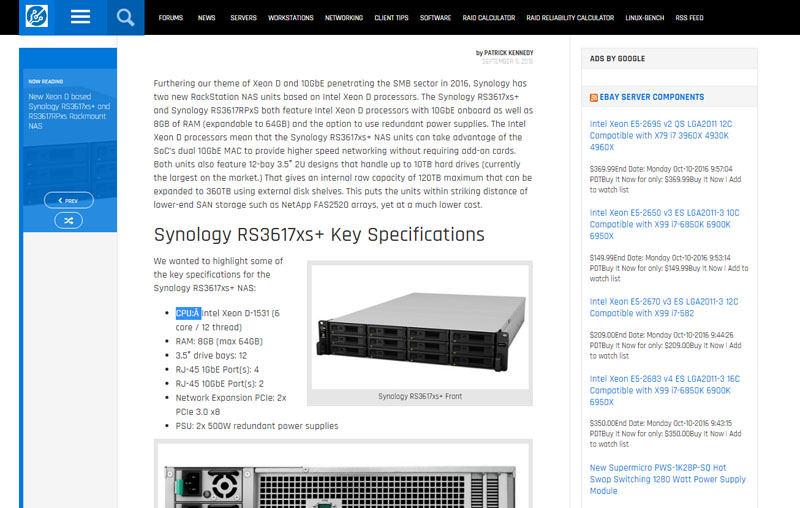Open the Servers menu item
The image size is (800, 508).
pos(243,18)
